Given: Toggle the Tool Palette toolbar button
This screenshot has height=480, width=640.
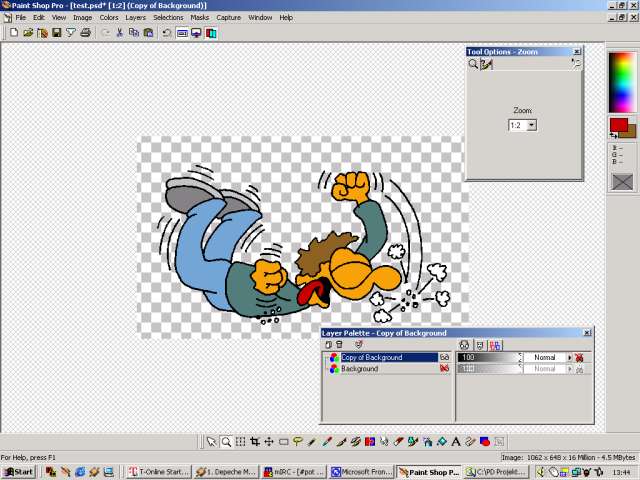Looking at the screenshot, I should pyautogui.click(x=182, y=33).
